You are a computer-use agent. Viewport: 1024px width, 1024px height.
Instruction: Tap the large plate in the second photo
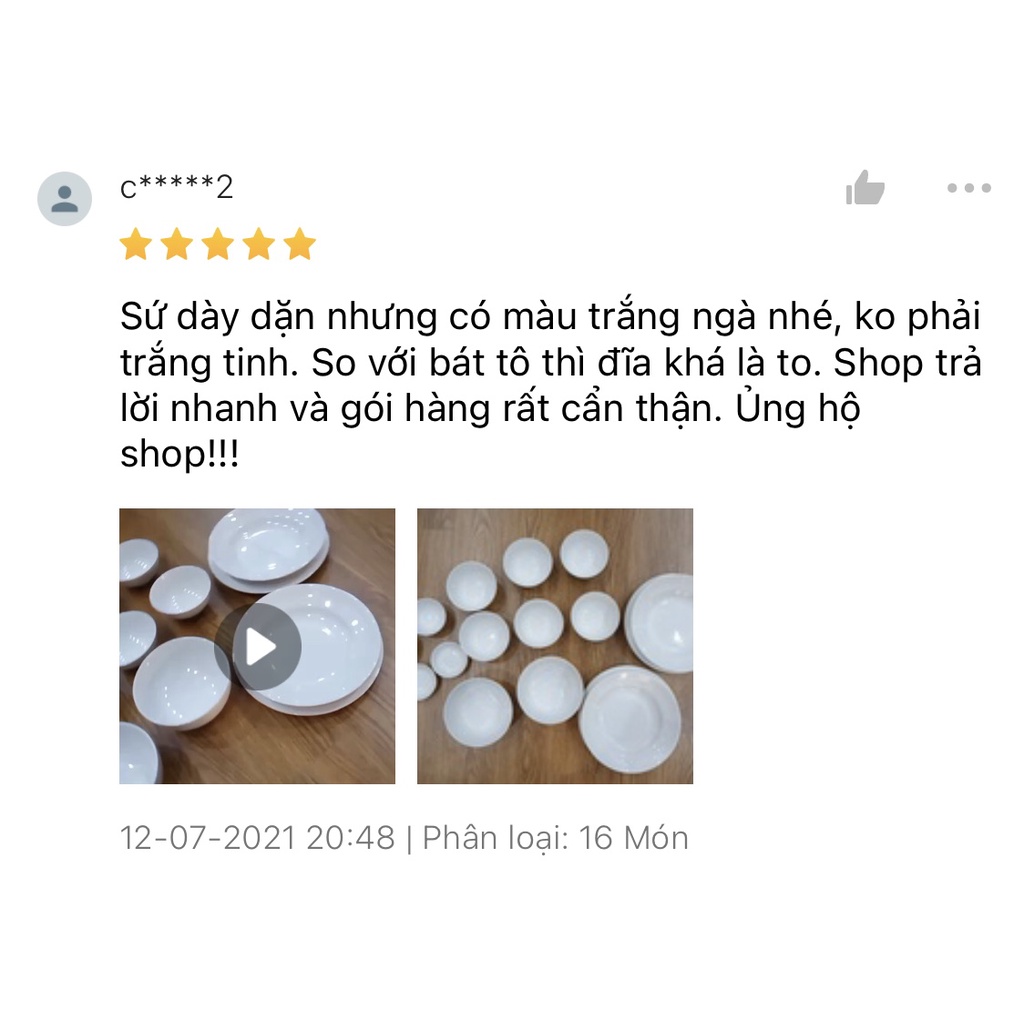coord(630,718)
